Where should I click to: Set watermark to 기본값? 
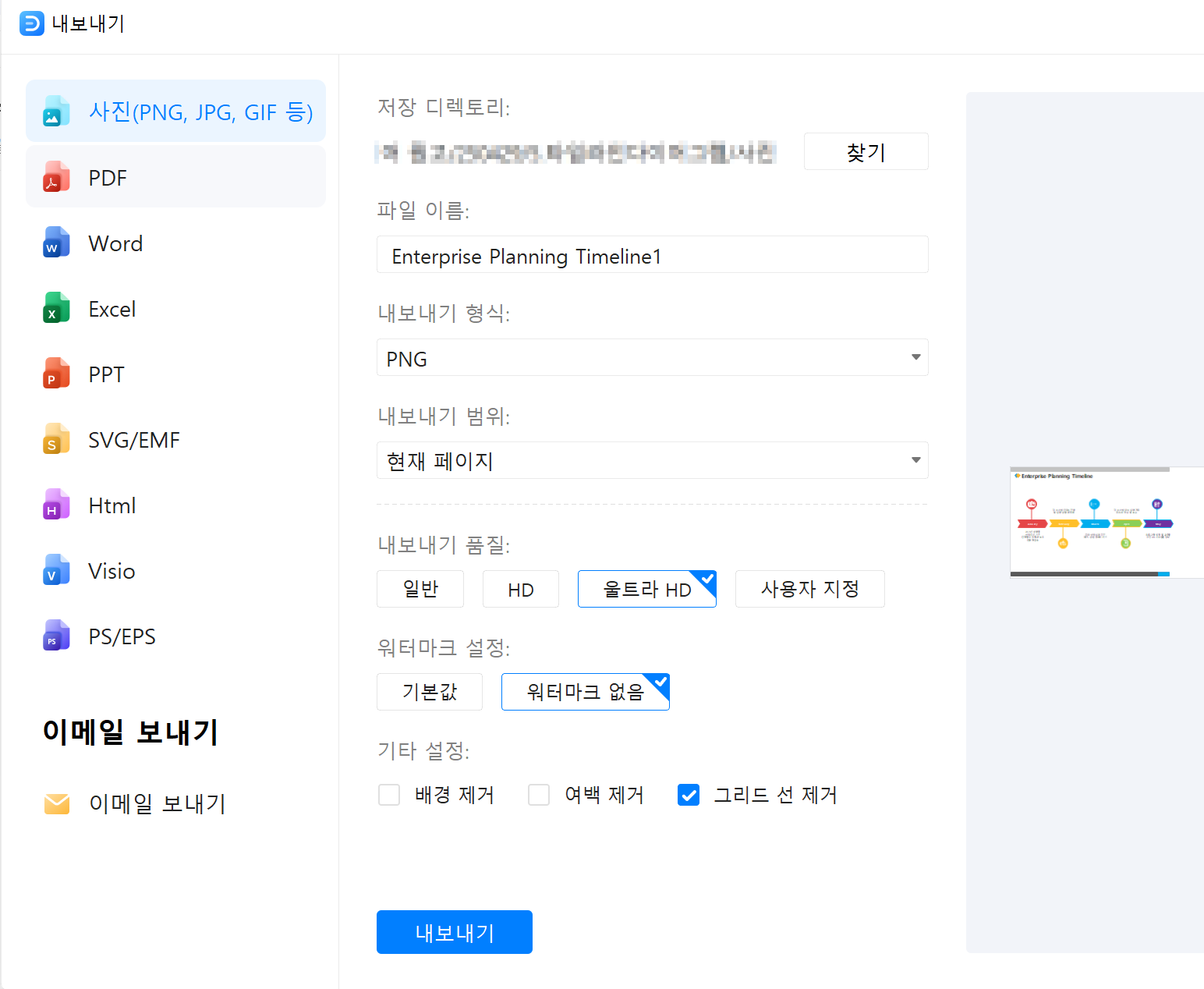click(430, 692)
